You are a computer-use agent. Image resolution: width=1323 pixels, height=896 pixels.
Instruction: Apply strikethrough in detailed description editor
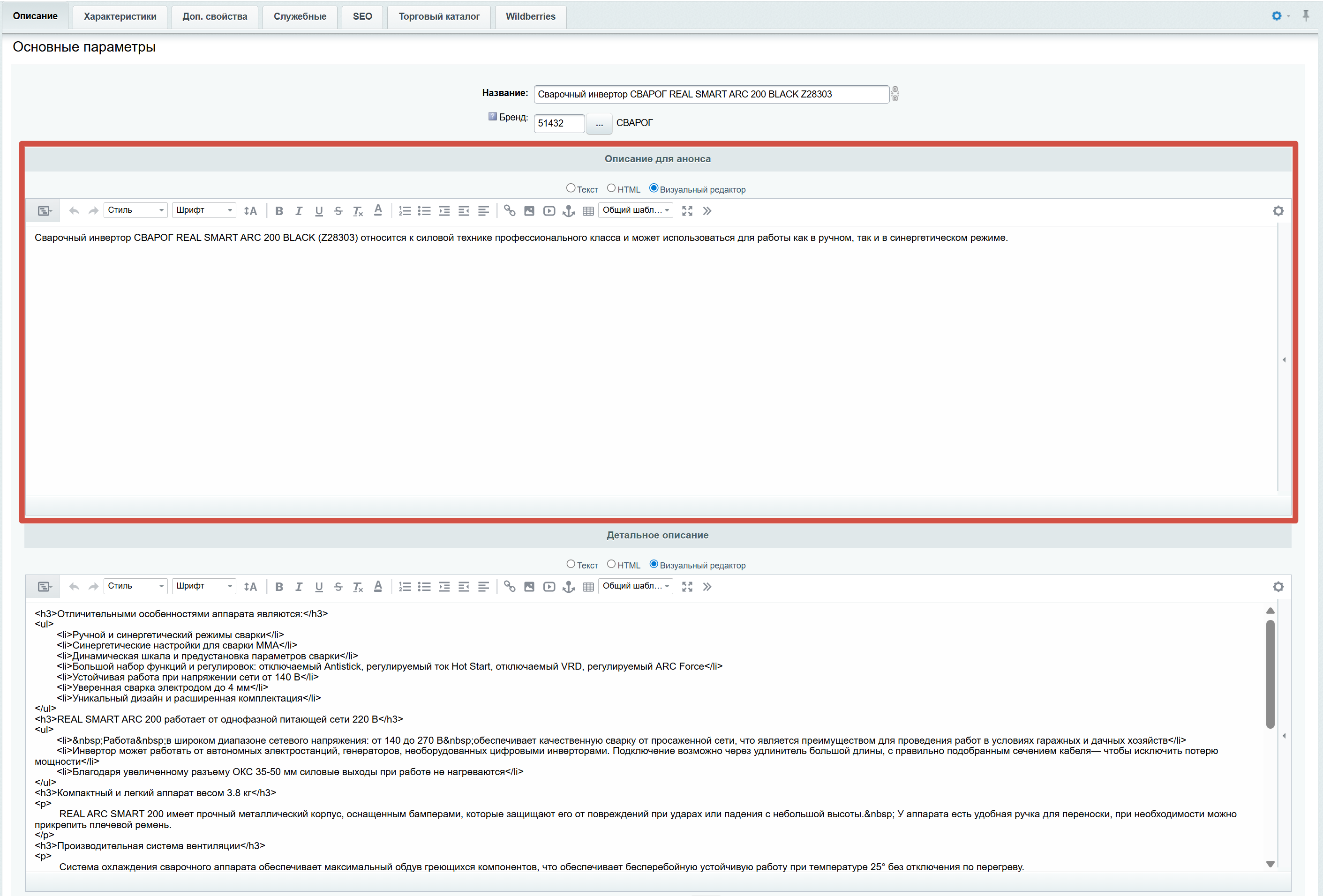click(338, 587)
